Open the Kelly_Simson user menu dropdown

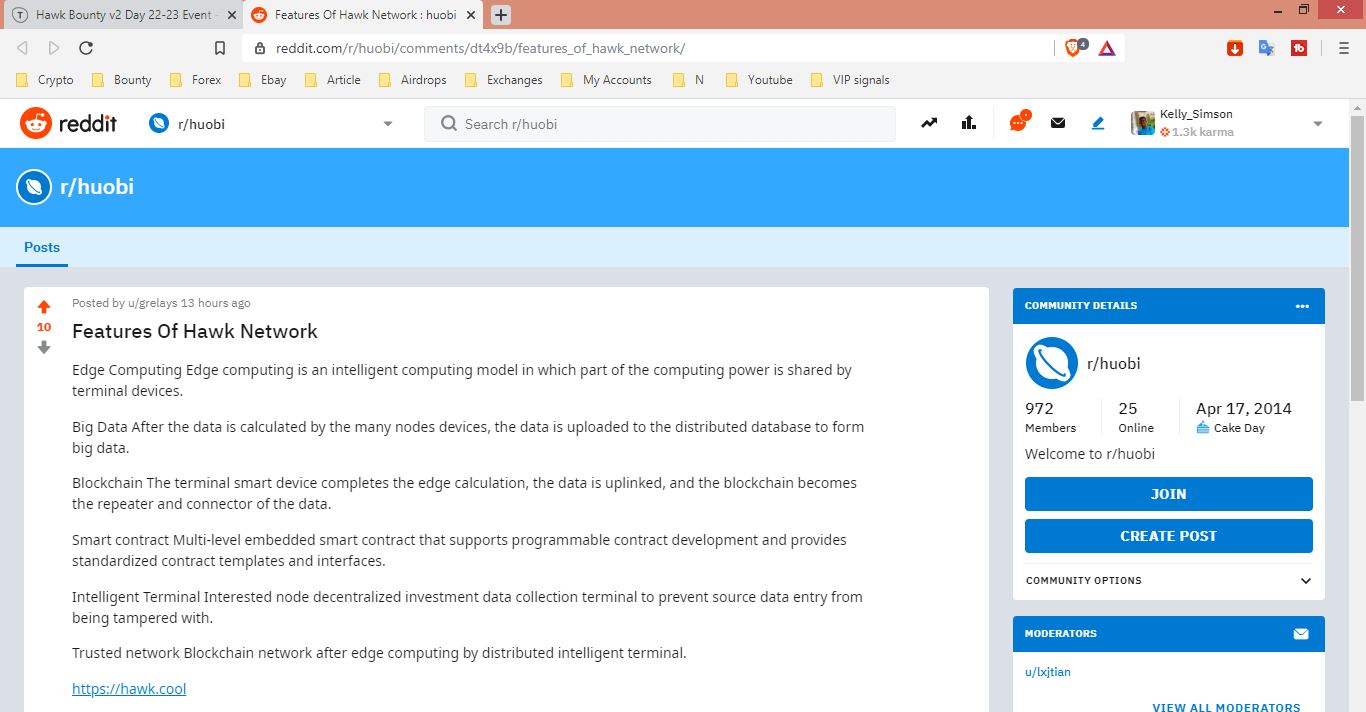click(1318, 124)
